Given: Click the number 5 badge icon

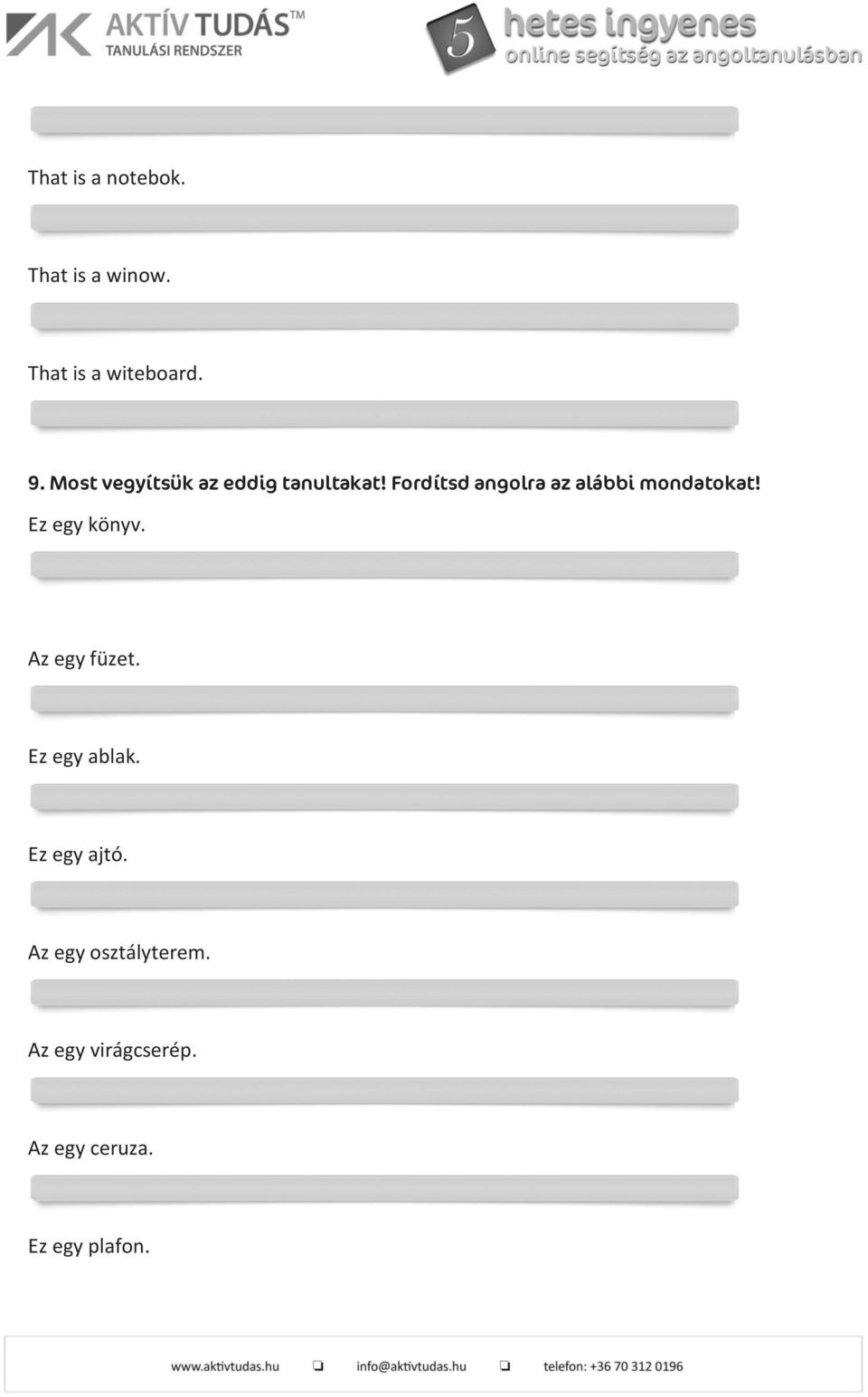Looking at the screenshot, I should pyautogui.click(x=461, y=38).
